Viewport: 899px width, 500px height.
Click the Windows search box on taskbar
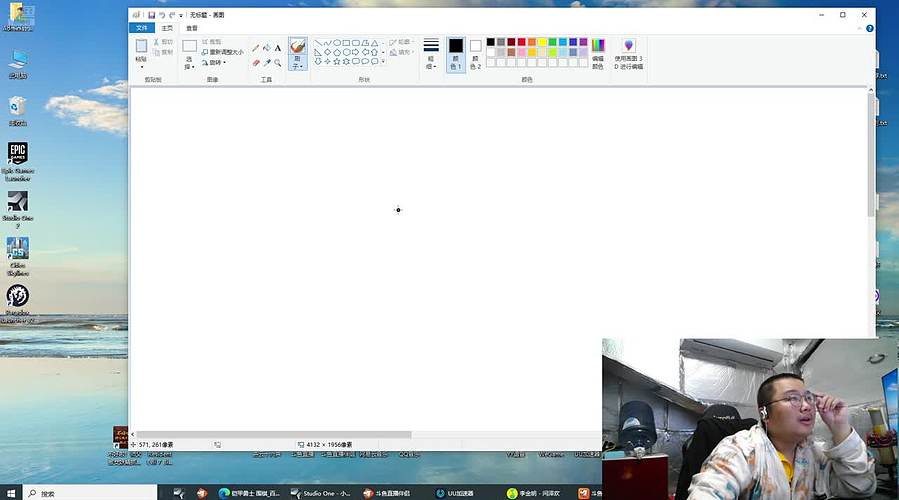click(90, 493)
